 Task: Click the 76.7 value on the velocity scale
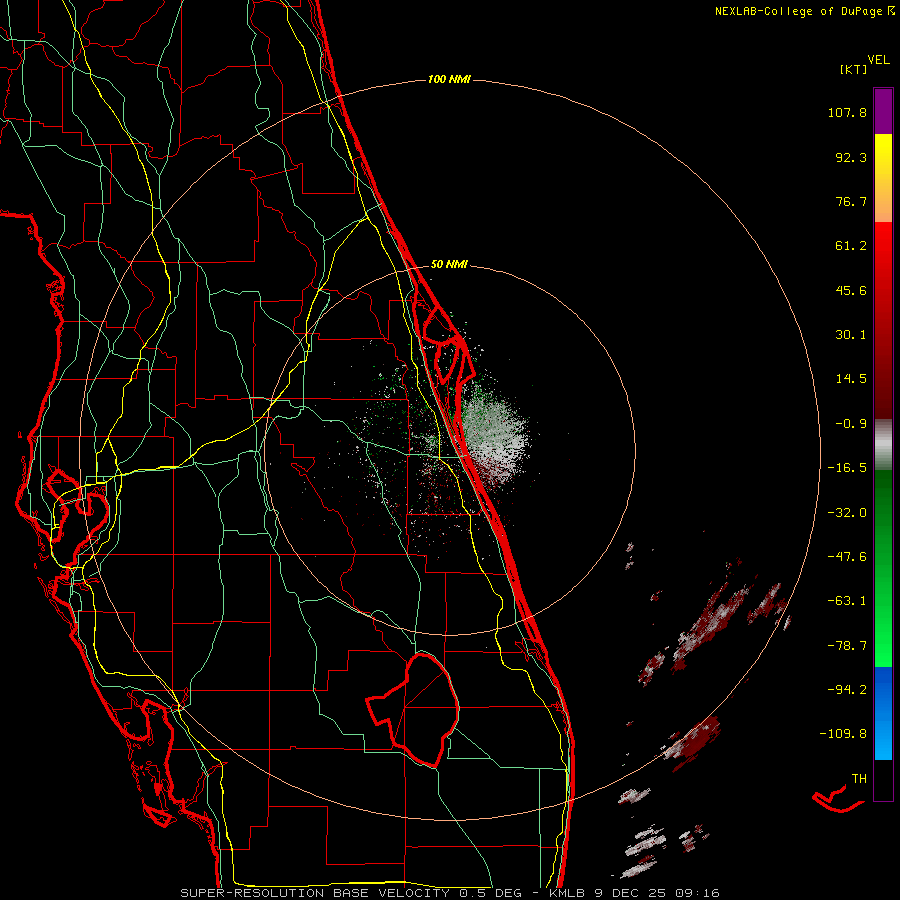[x=851, y=201]
